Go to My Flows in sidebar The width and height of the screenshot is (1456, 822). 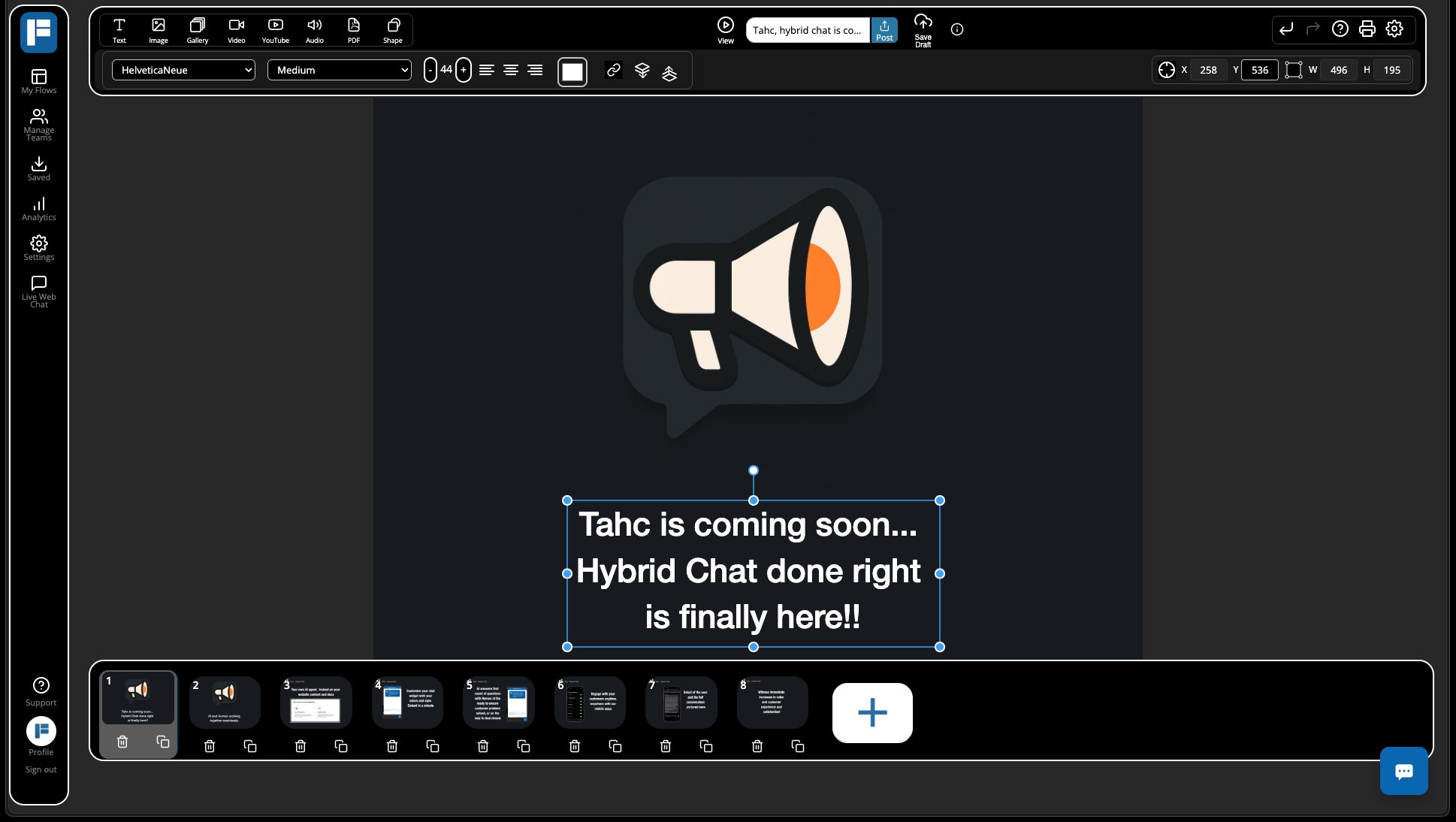38,81
